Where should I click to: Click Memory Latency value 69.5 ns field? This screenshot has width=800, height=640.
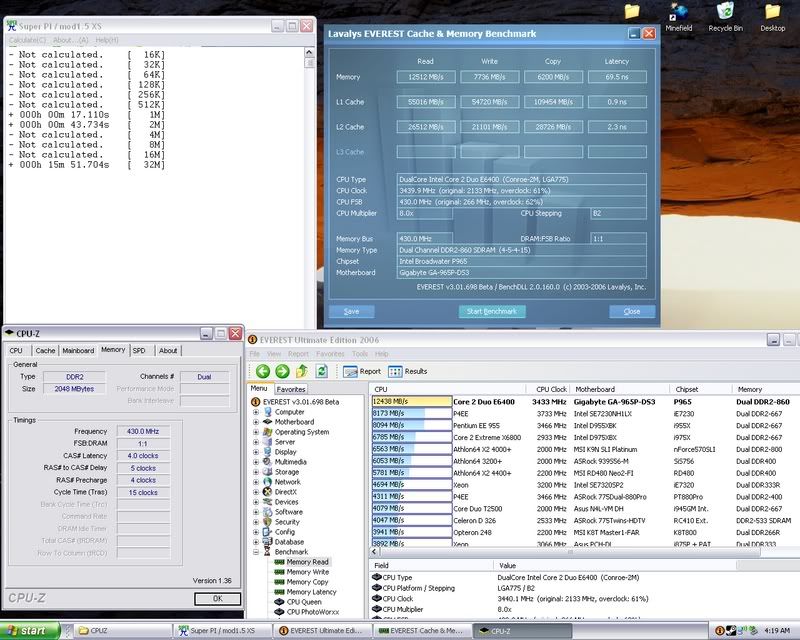pyautogui.click(x=617, y=77)
